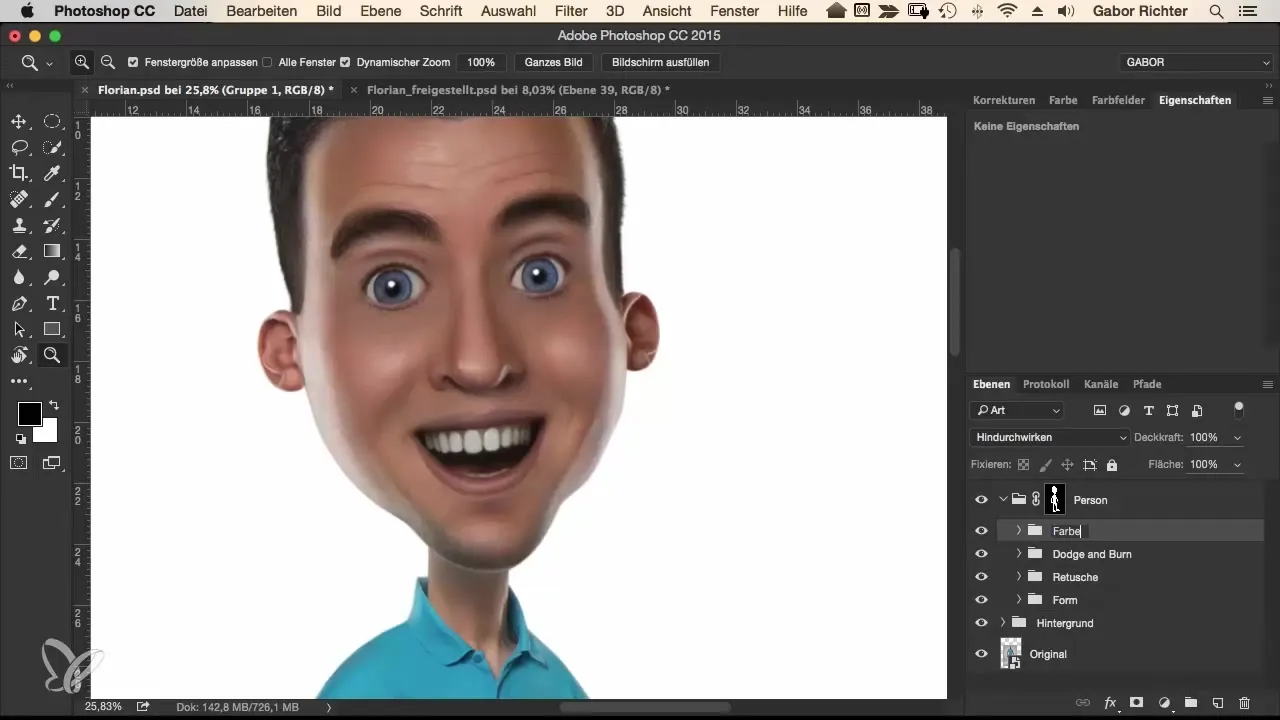Add layer style fx icon
1280x720 pixels.
tap(1110, 703)
